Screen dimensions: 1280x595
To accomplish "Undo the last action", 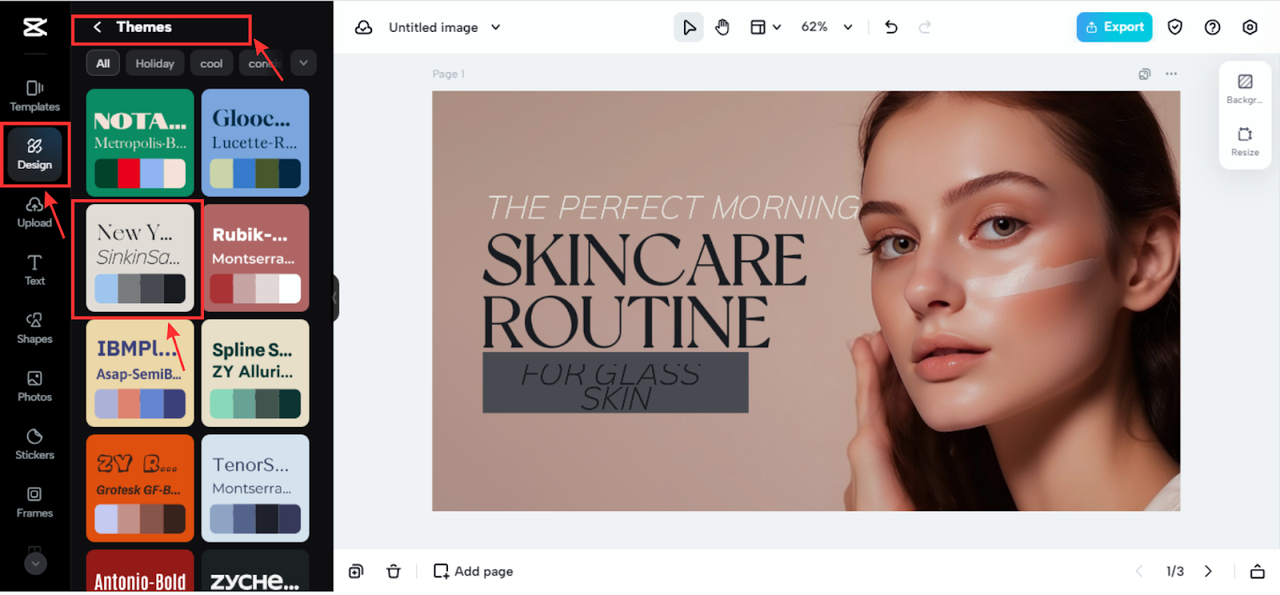I will coord(892,27).
